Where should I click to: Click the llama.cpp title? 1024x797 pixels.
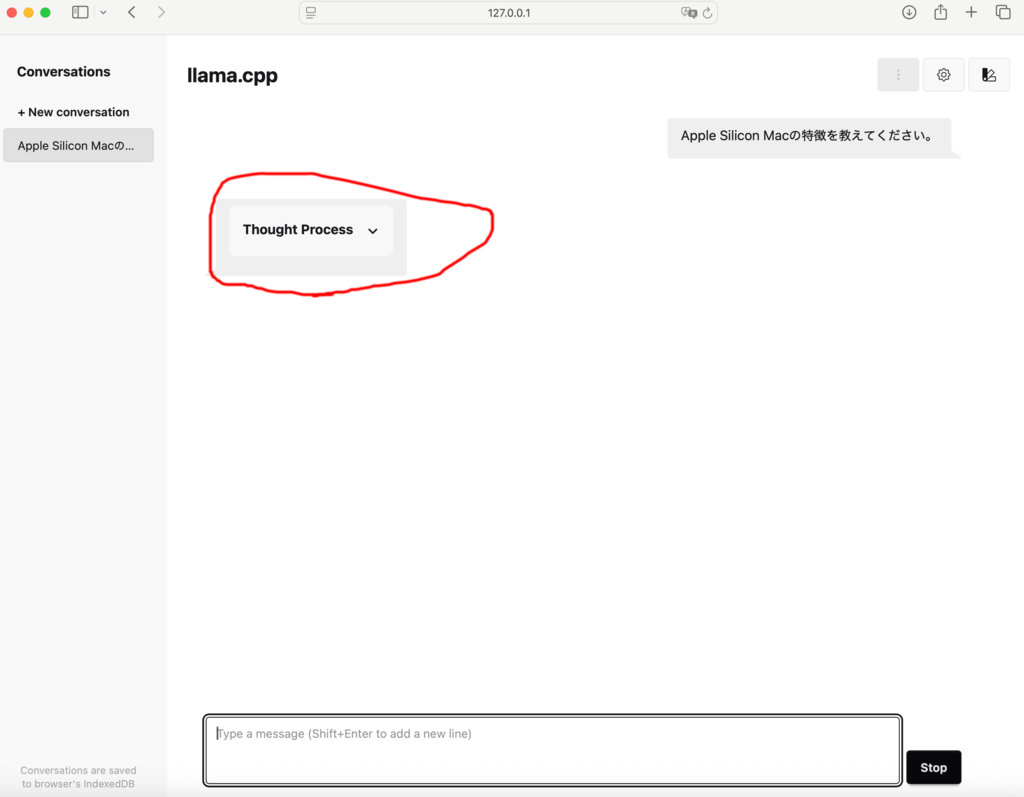[x=232, y=76]
